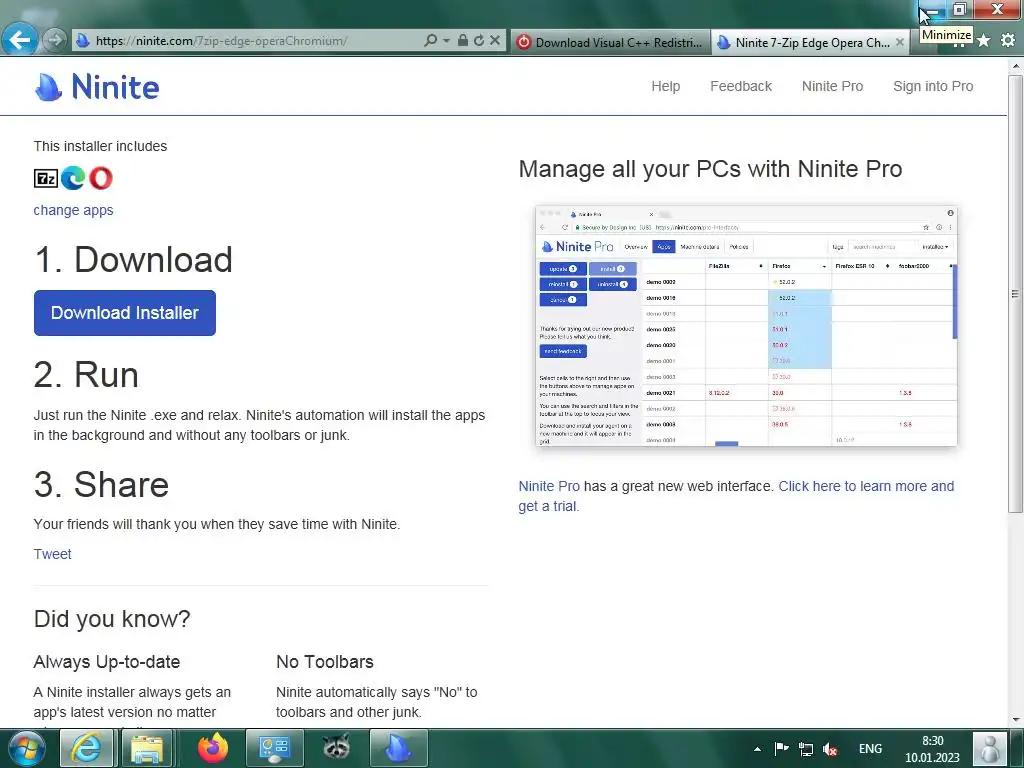Click the search magnifier in address bar
Screen dimensions: 1024x768
tap(430, 40)
